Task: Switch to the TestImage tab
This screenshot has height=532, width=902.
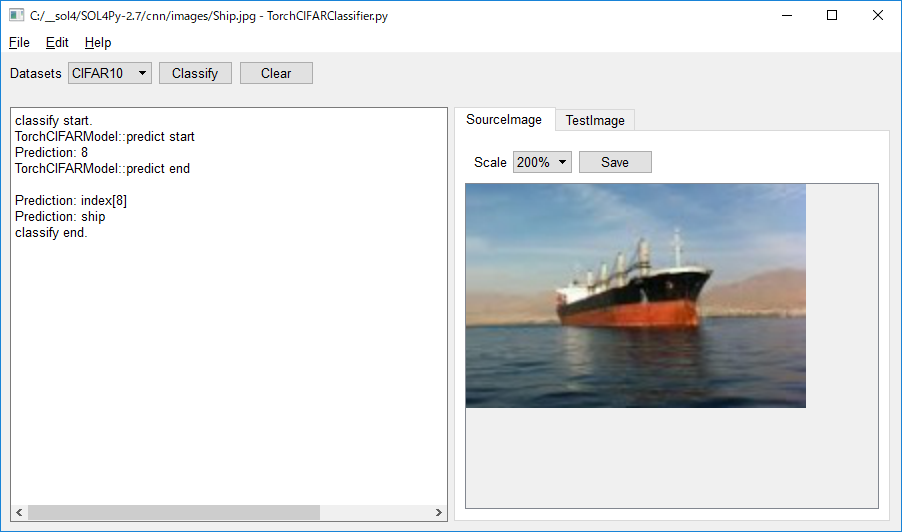Action: pos(595,120)
